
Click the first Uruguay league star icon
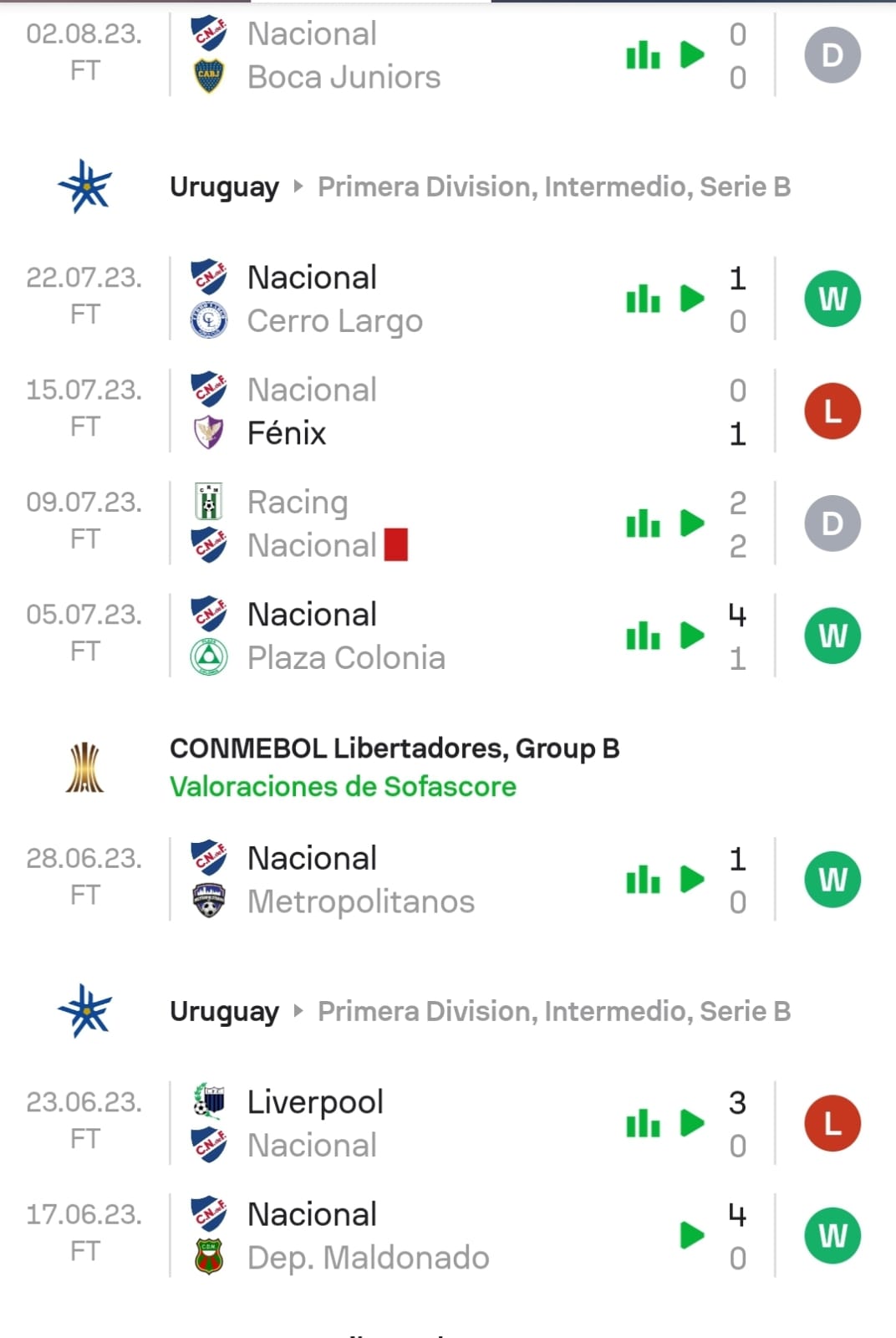(x=84, y=186)
